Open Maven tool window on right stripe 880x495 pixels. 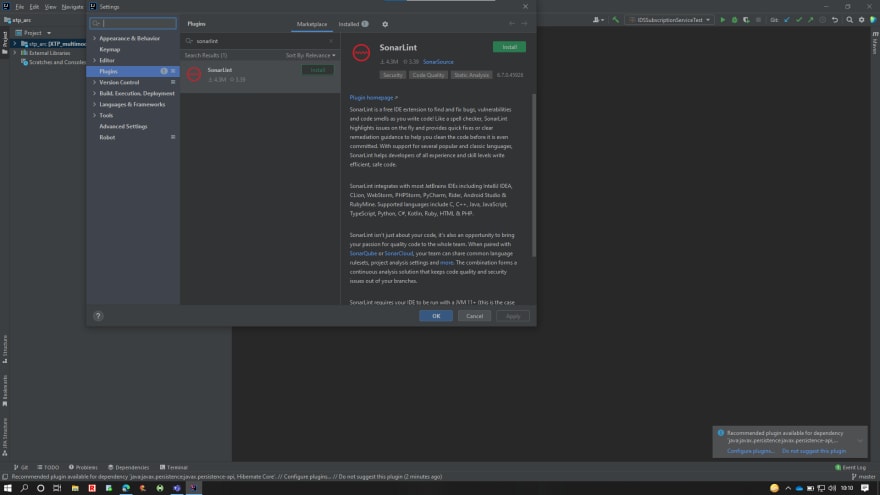click(874, 43)
